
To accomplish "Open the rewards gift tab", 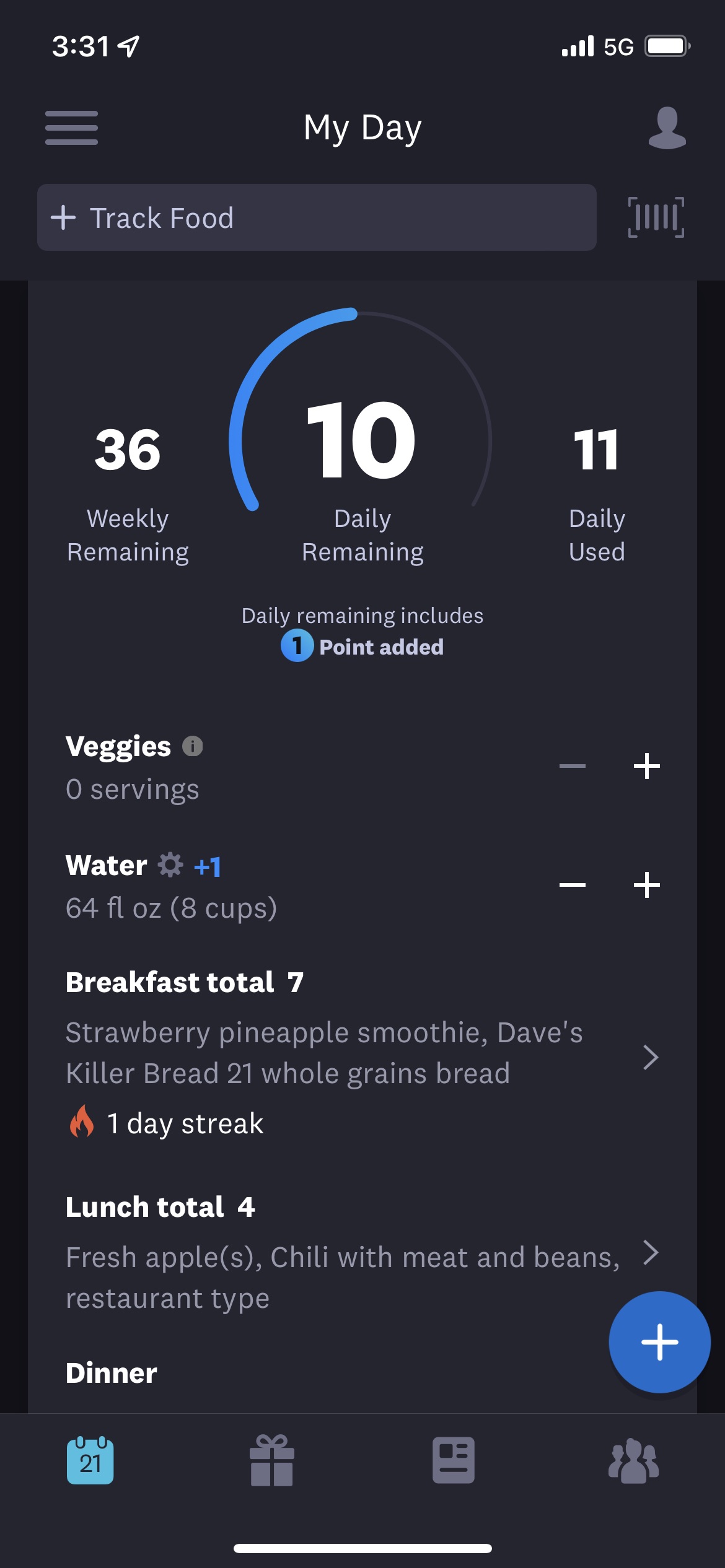I will tap(271, 1460).
